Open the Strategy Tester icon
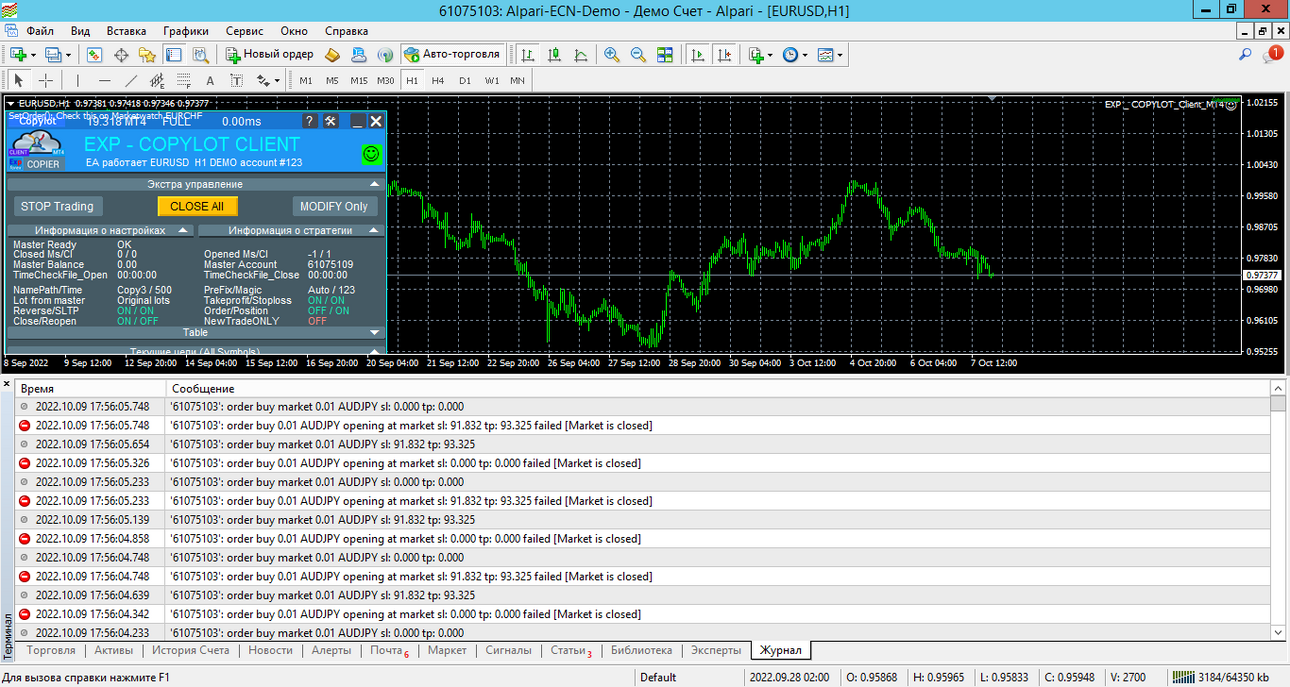This screenshot has height=687, width=1290. (200, 54)
